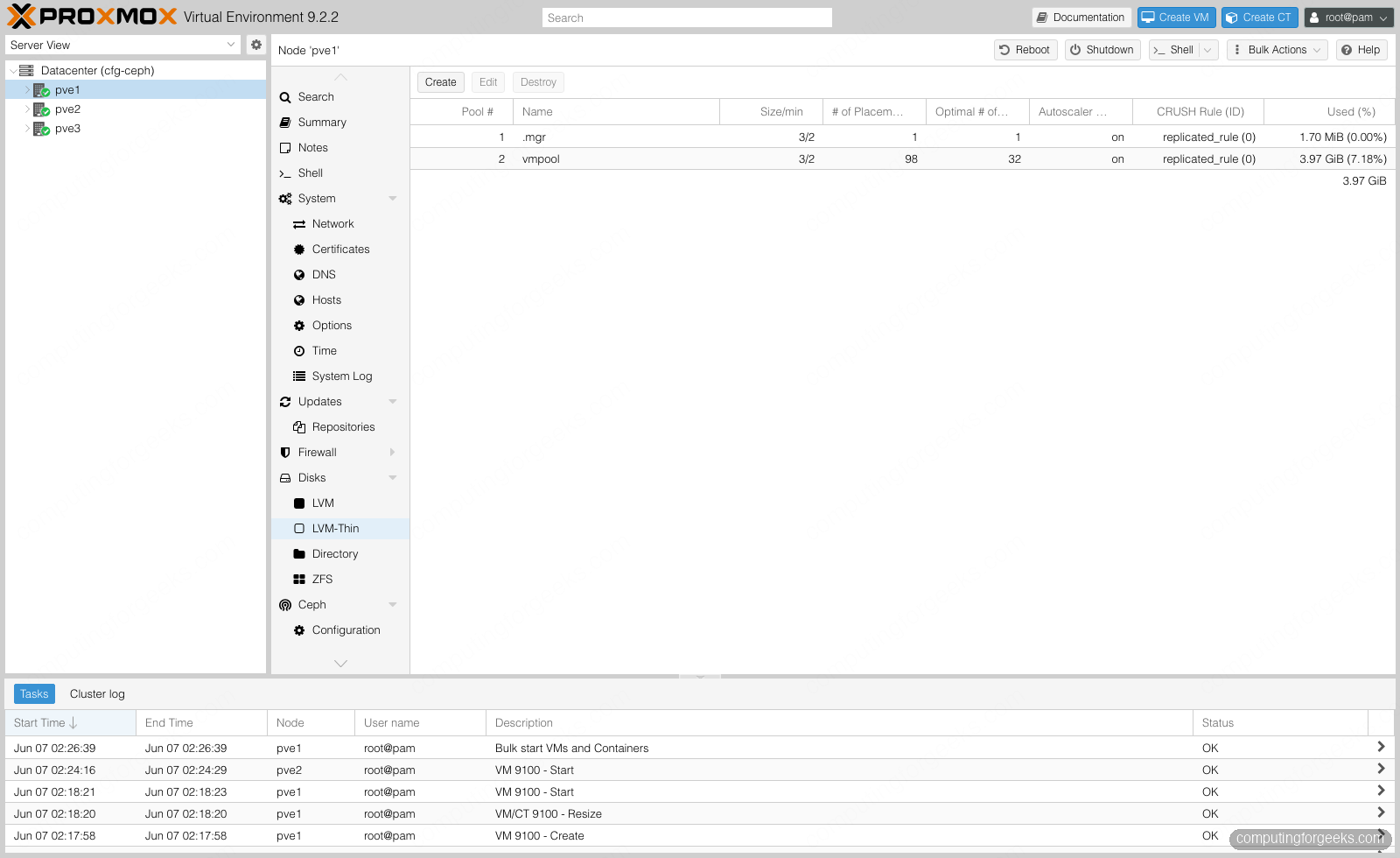Open the Server View dropdown
Screen dimensions: 1400x858
pyautogui.click(x=231, y=45)
